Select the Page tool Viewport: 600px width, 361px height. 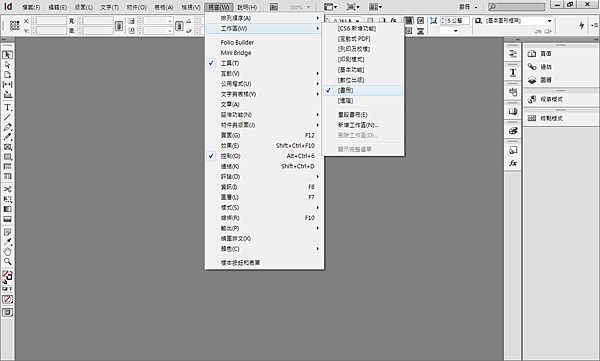pyautogui.click(x=7, y=75)
